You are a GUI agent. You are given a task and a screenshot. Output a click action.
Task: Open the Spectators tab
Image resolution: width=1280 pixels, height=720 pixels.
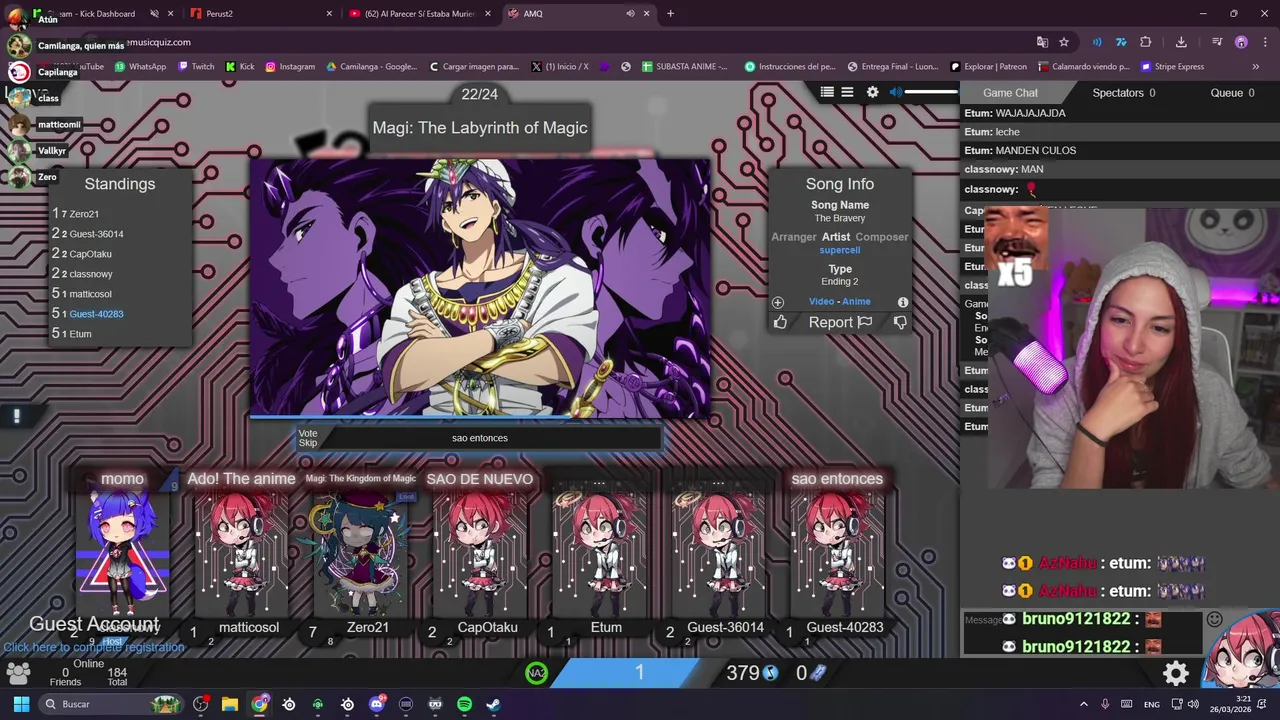point(1123,93)
